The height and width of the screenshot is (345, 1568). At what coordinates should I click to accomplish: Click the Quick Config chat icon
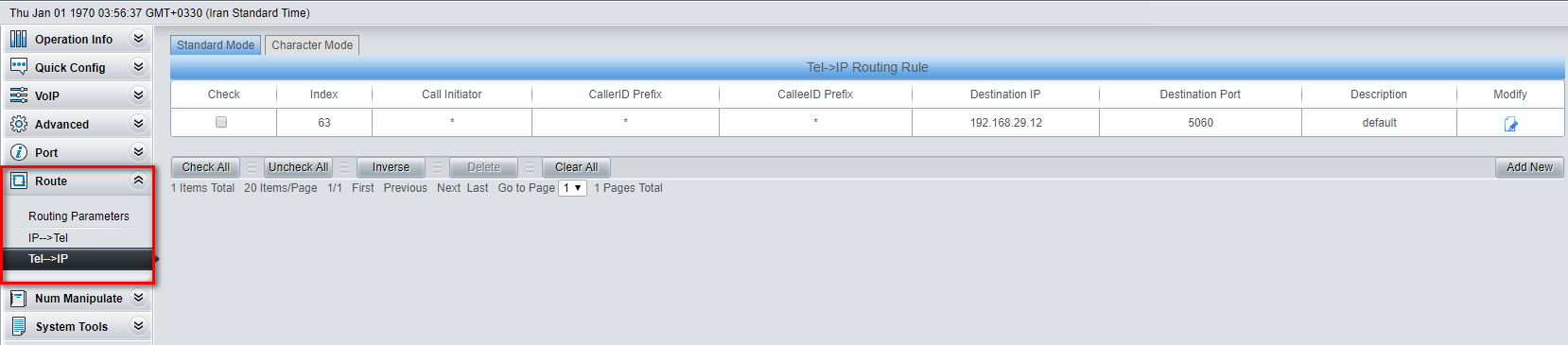(x=18, y=67)
